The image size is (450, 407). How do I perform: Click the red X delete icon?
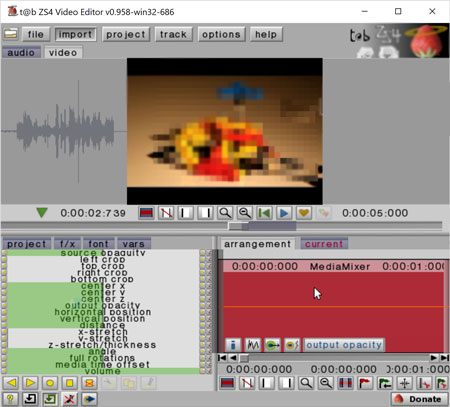click(69, 399)
